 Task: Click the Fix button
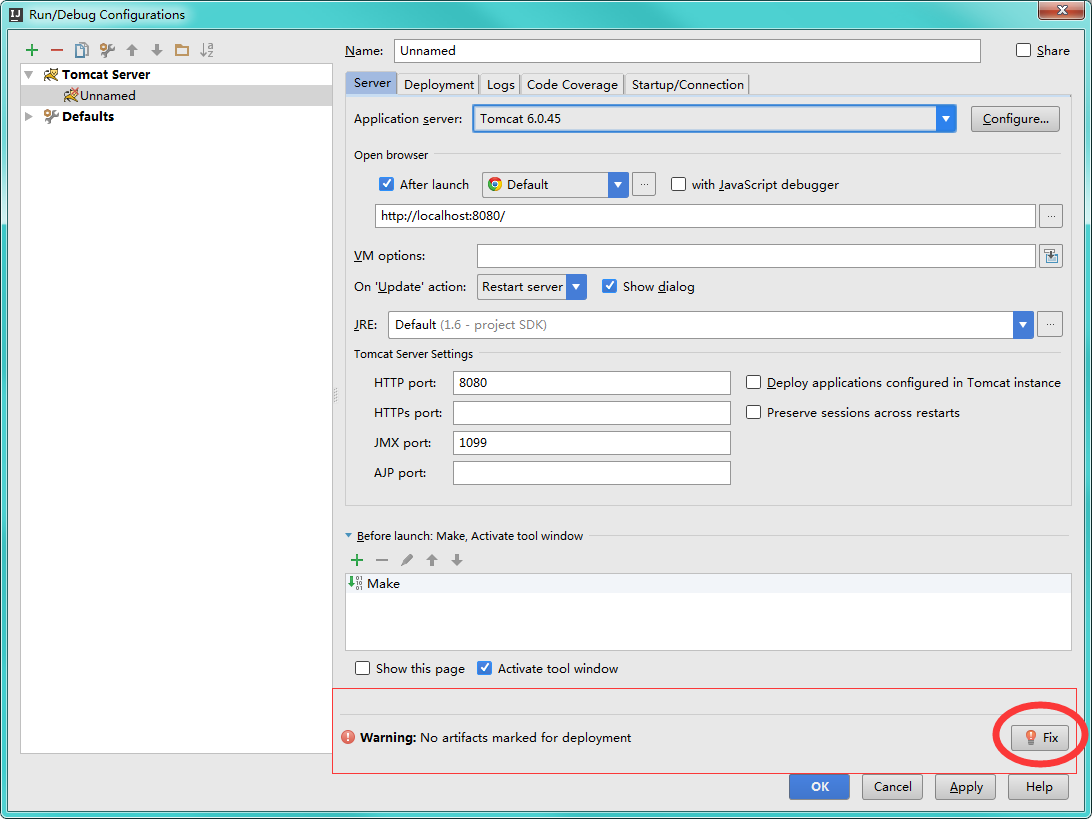tap(1040, 738)
